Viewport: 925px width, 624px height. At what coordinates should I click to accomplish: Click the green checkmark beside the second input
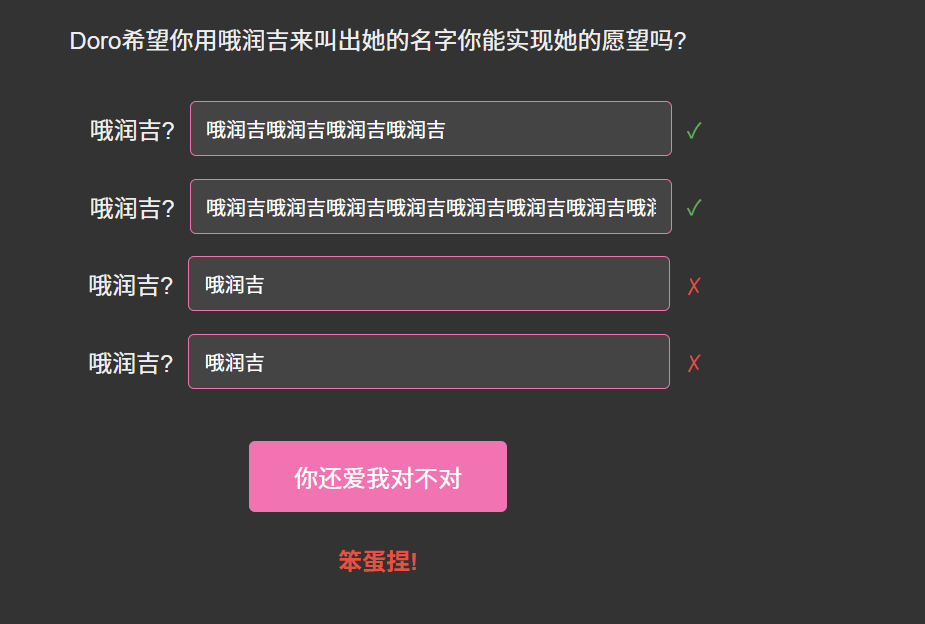[694, 208]
